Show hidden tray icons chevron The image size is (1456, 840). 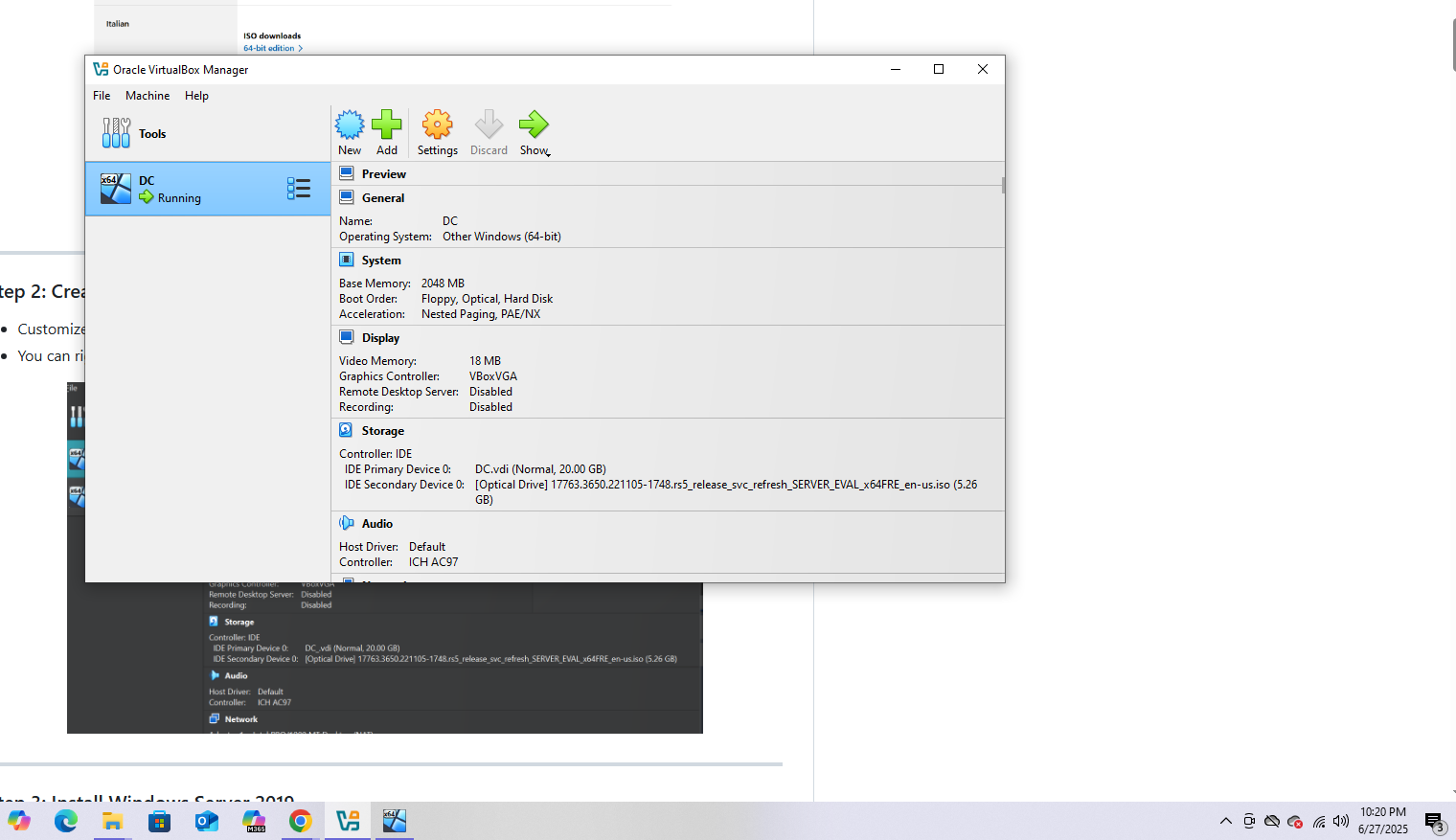[x=1226, y=821]
